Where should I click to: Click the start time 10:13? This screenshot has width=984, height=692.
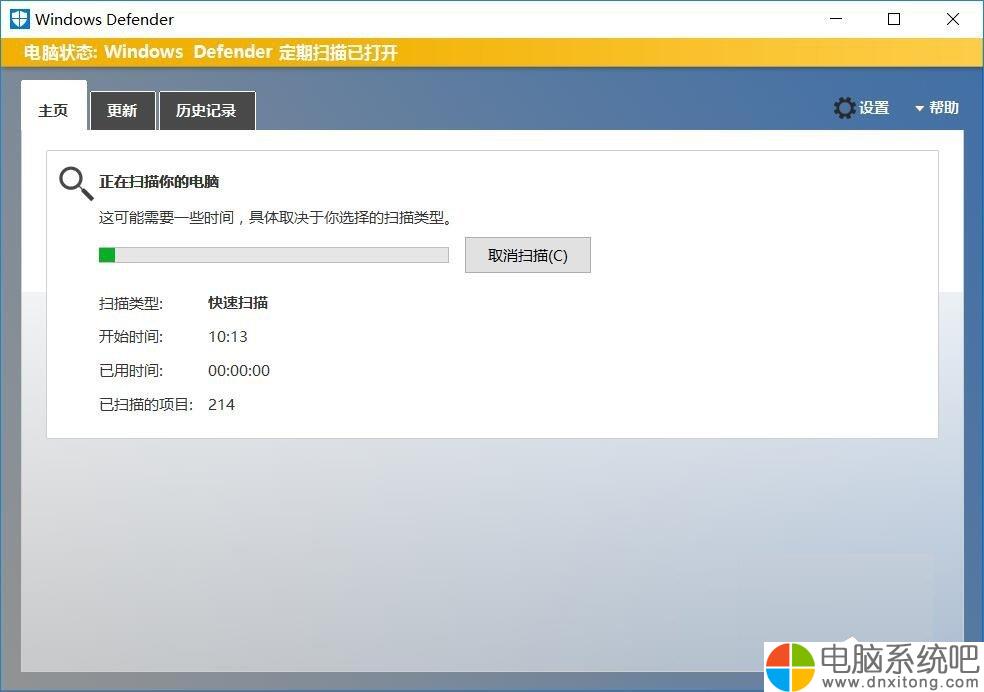pyautogui.click(x=228, y=337)
